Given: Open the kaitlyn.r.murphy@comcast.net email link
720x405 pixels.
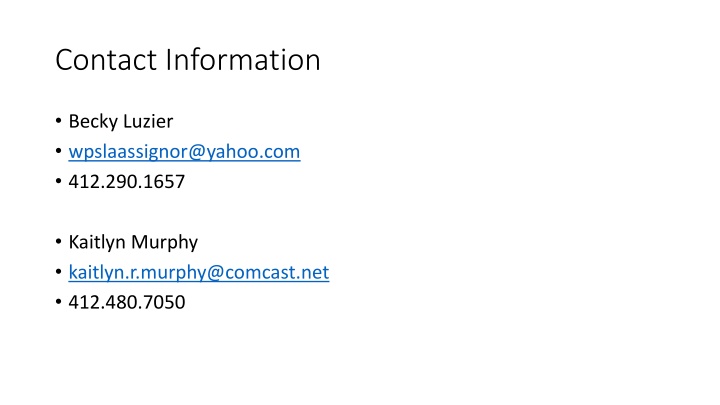Looking at the screenshot, I should 199,273.
